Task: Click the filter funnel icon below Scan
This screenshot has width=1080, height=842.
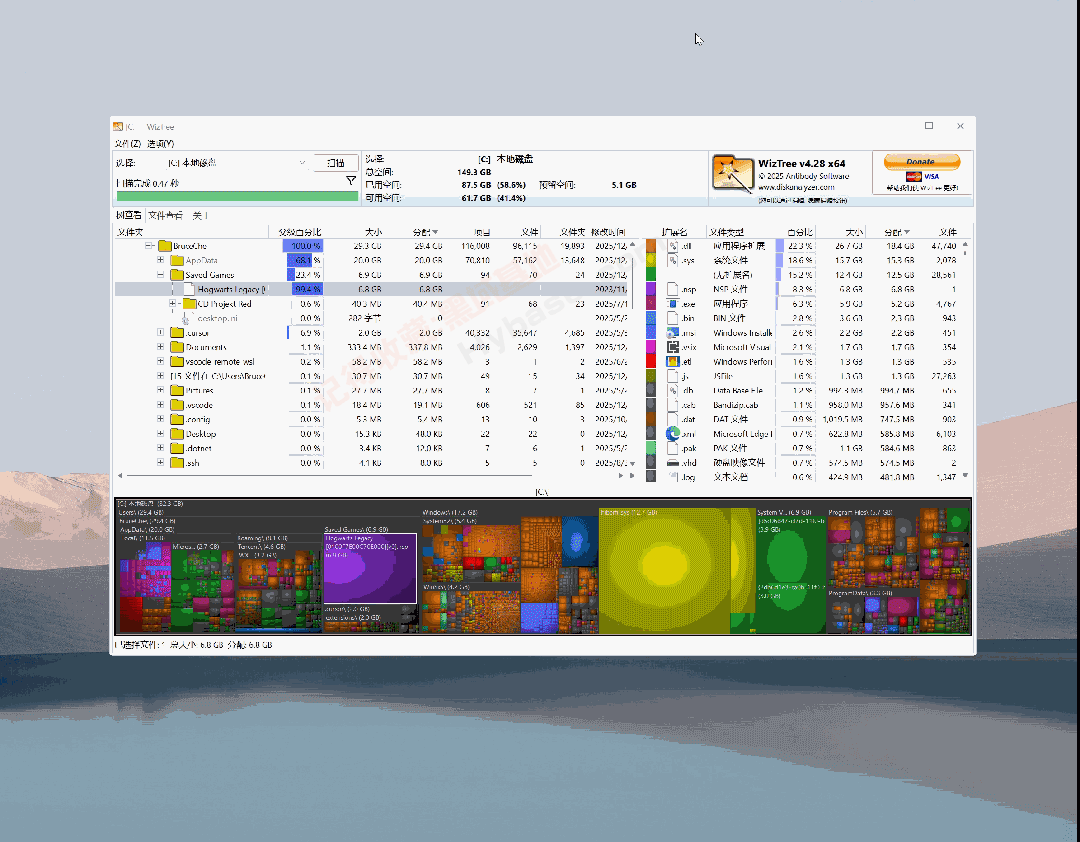Action: pyautogui.click(x=351, y=180)
